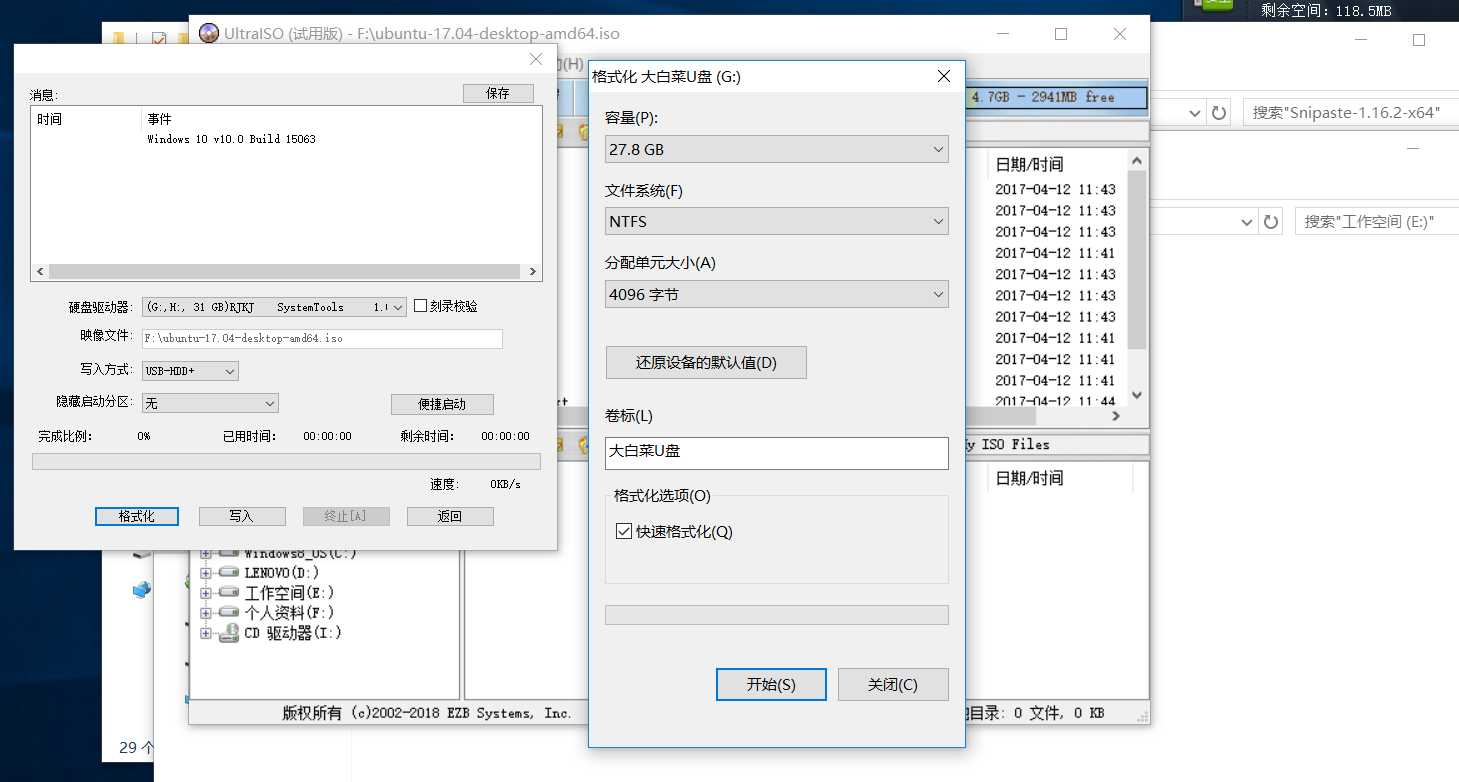Screen dimensions: 1459x782
Task: Click the CD 驱动器(I:) tree label
Action: point(293,633)
